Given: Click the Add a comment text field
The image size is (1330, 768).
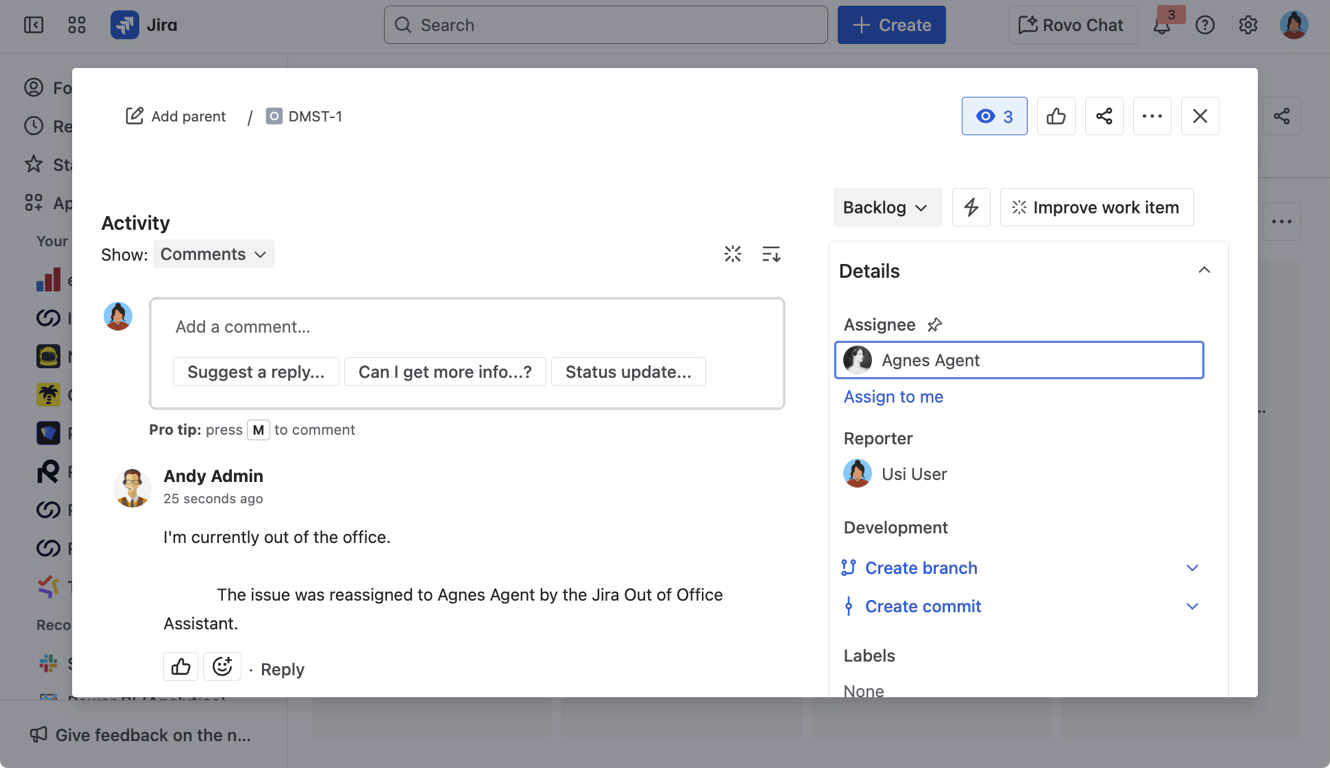Looking at the screenshot, I should (466, 327).
